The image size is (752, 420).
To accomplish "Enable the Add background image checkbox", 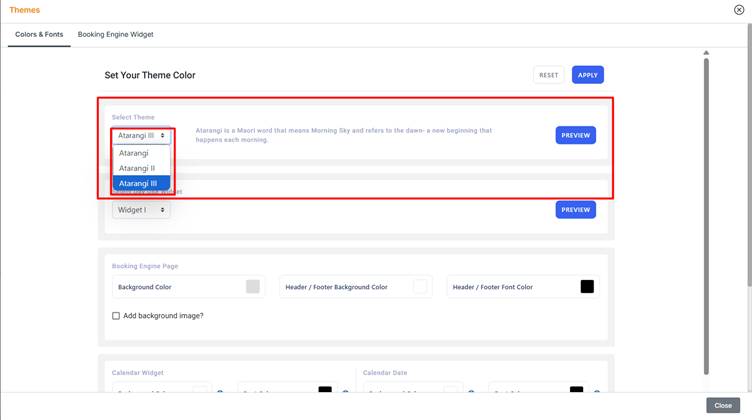I will (x=117, y=316).
